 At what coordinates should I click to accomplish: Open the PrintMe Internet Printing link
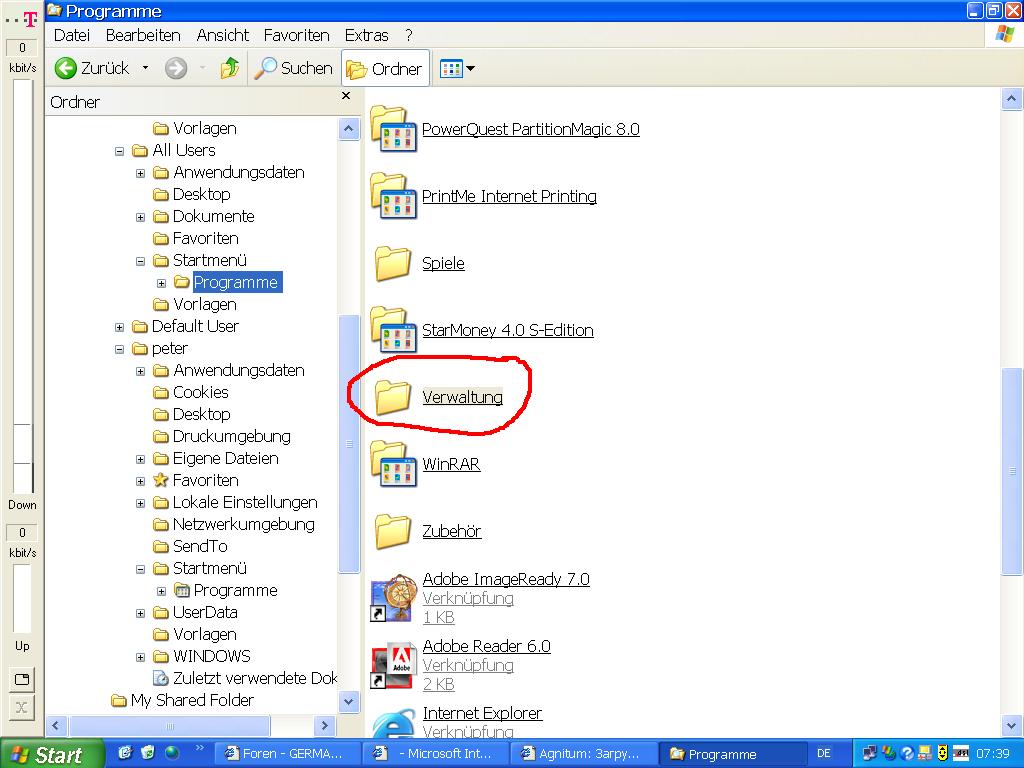point(509,197)
